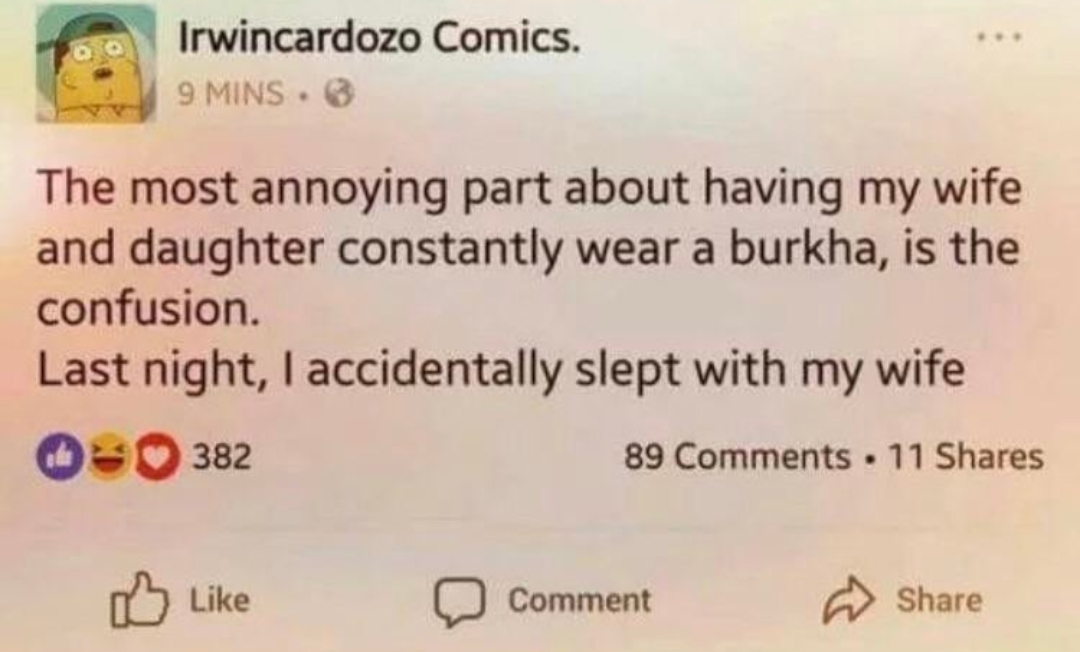The image size is (1080, 652).
Task: Click the laughing Haha reaction icon
Action: (109, 457)
